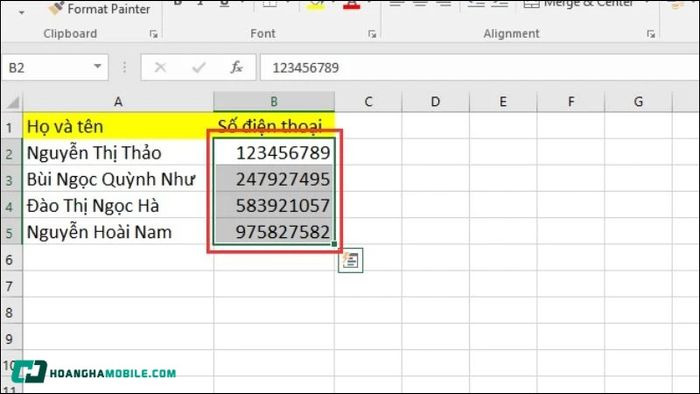Screen dimensions: 700x394
Task: Click the cell 'Bùi Ngọc Quỳnh Như'
Action: [118, 179]
